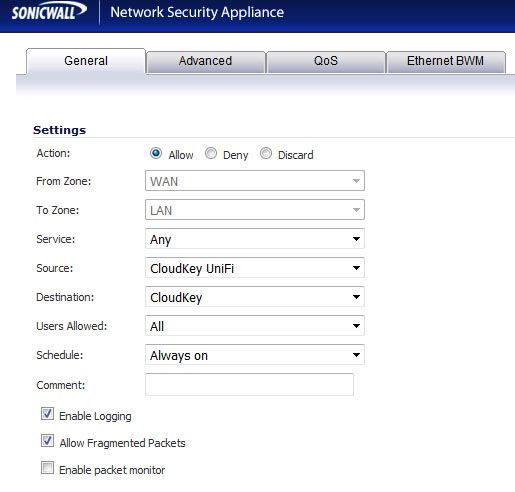Expand the Source dropdown CloudKey UniFi
The width and height of the screenshot is (515, 492).
pyautogui.click(x=255, y=268)
